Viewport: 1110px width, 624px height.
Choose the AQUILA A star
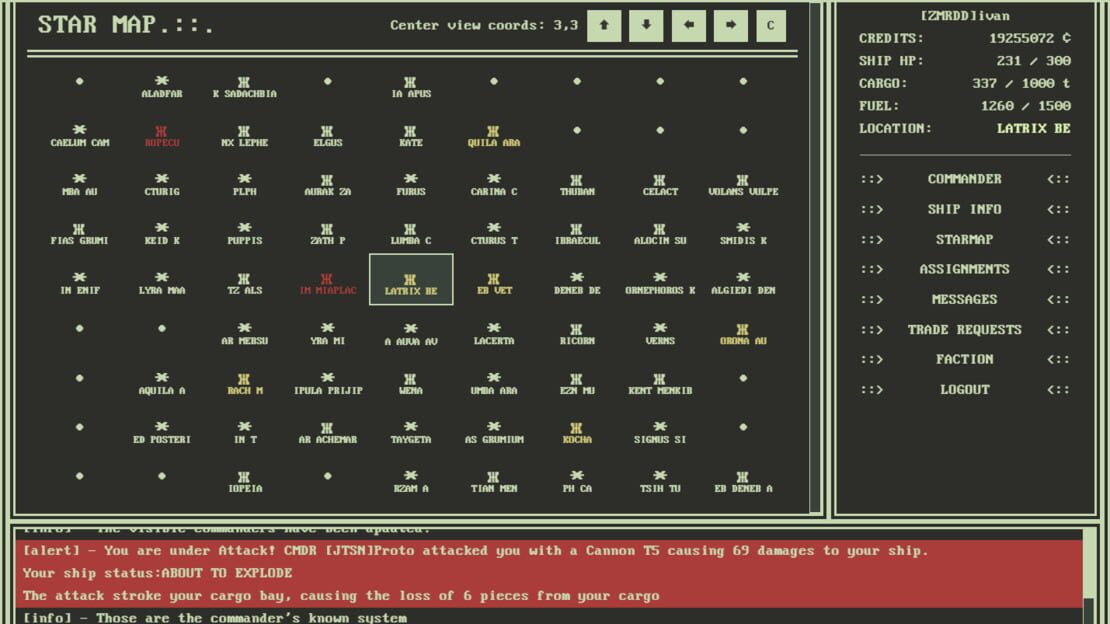click(162, 383)
